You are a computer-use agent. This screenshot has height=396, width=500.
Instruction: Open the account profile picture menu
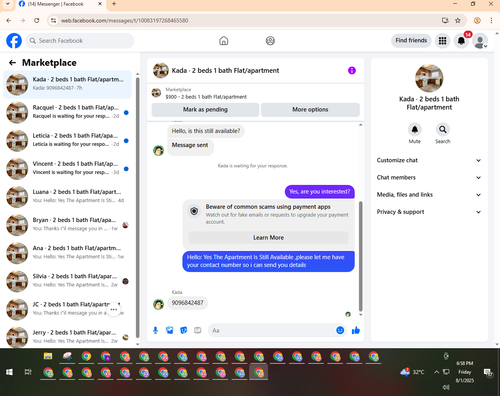coord(480,41)
